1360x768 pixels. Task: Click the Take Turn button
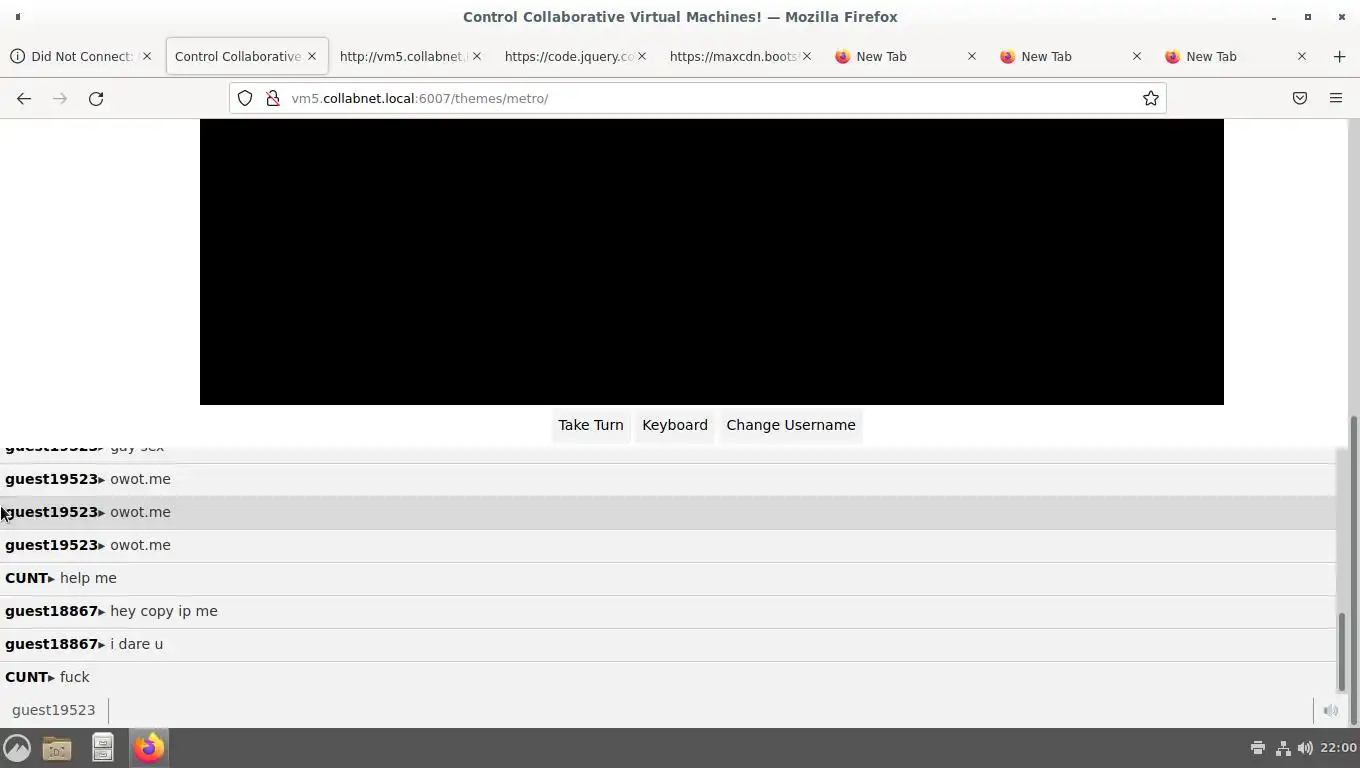591,425
